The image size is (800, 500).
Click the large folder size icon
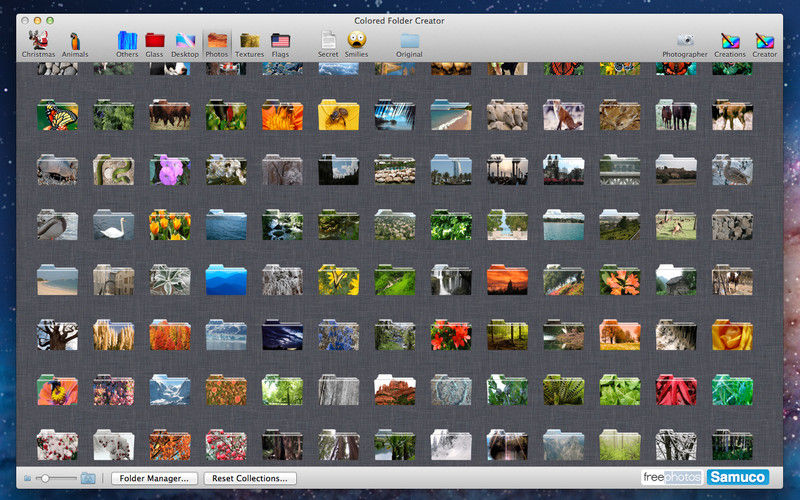point(88,478)
